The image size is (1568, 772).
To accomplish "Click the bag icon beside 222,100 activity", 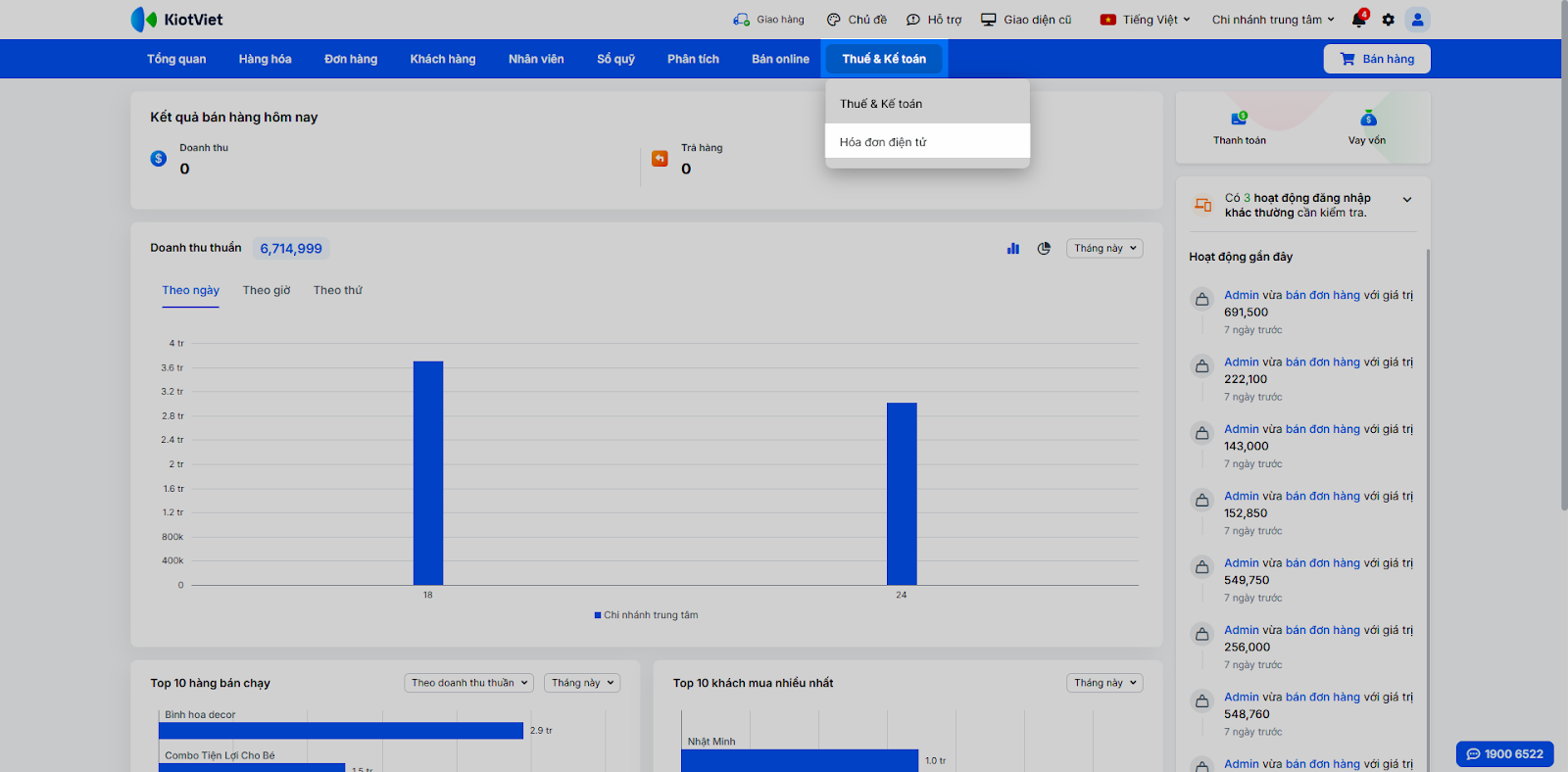I will point(1201,366).
